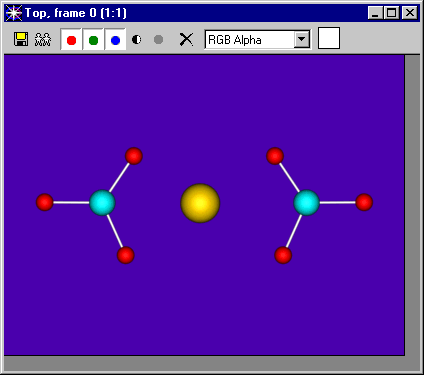Click the yellow center sphere in render
The width and height of the screenshot is (424, 375).
point(200,203)
